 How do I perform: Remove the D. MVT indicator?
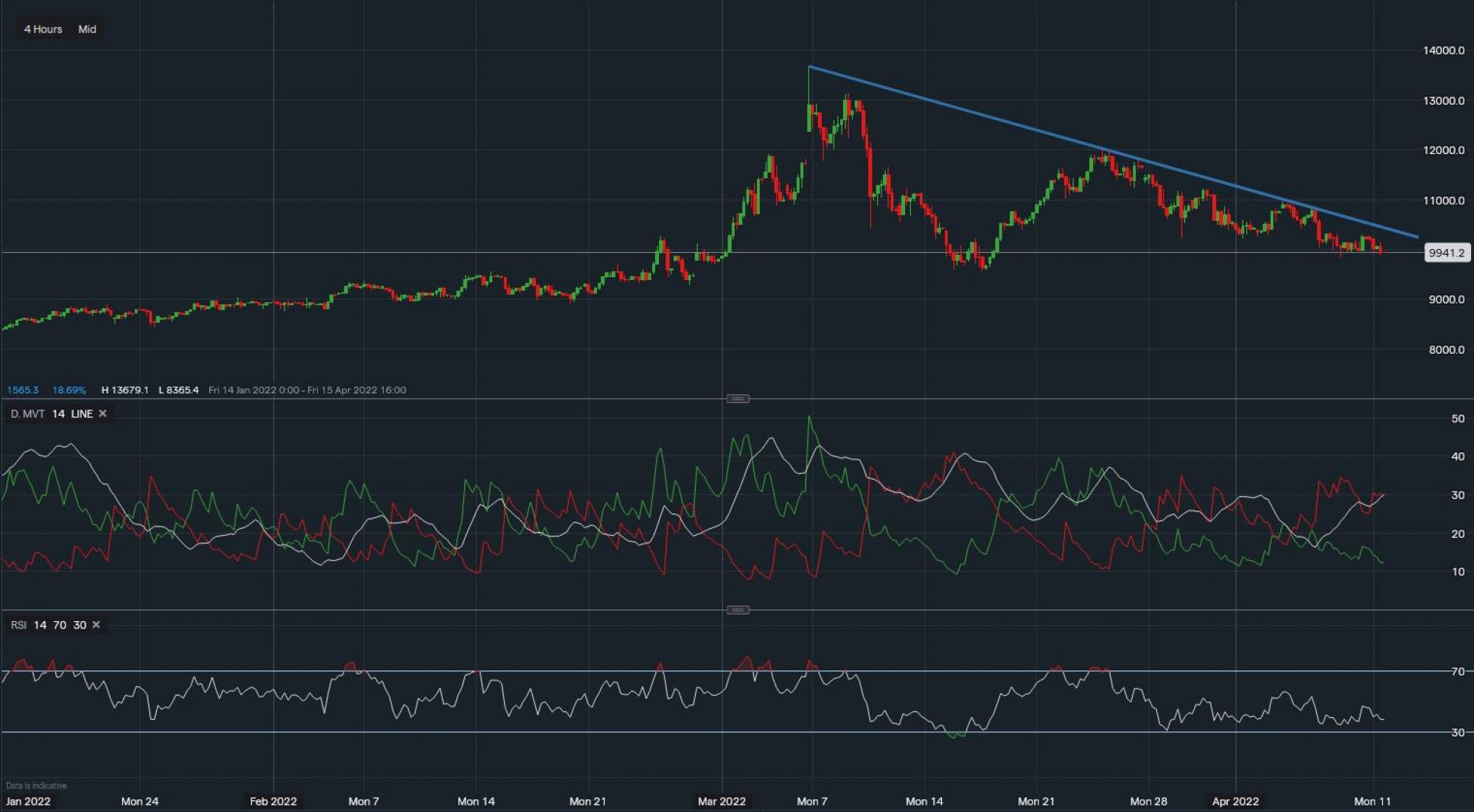102,414
